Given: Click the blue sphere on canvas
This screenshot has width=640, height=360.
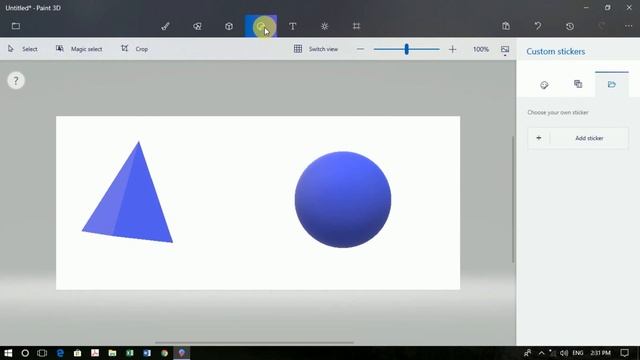Looking at the screenshot, I should click(x=343, y=200).
